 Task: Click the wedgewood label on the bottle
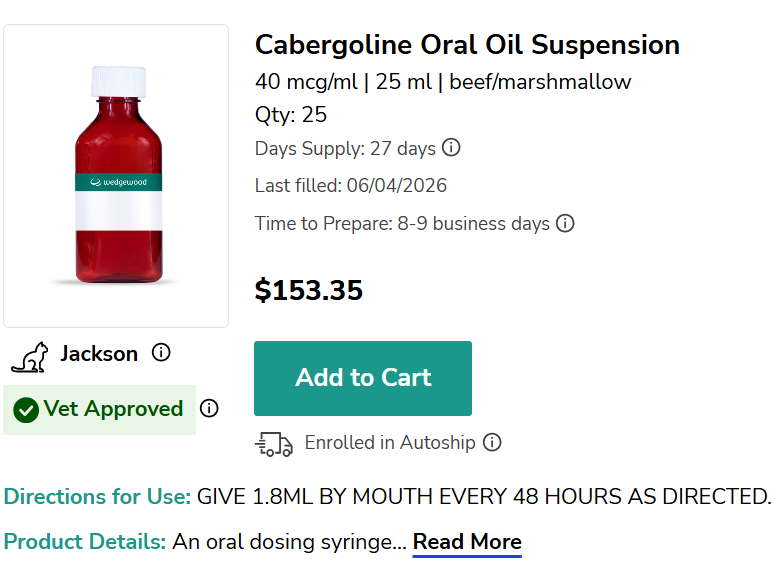tap(119, 182)
